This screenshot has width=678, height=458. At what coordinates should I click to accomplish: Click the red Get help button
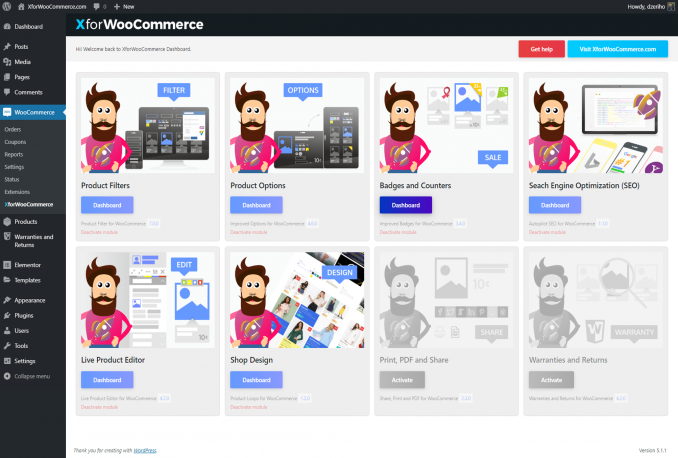[x=541, y=49]
